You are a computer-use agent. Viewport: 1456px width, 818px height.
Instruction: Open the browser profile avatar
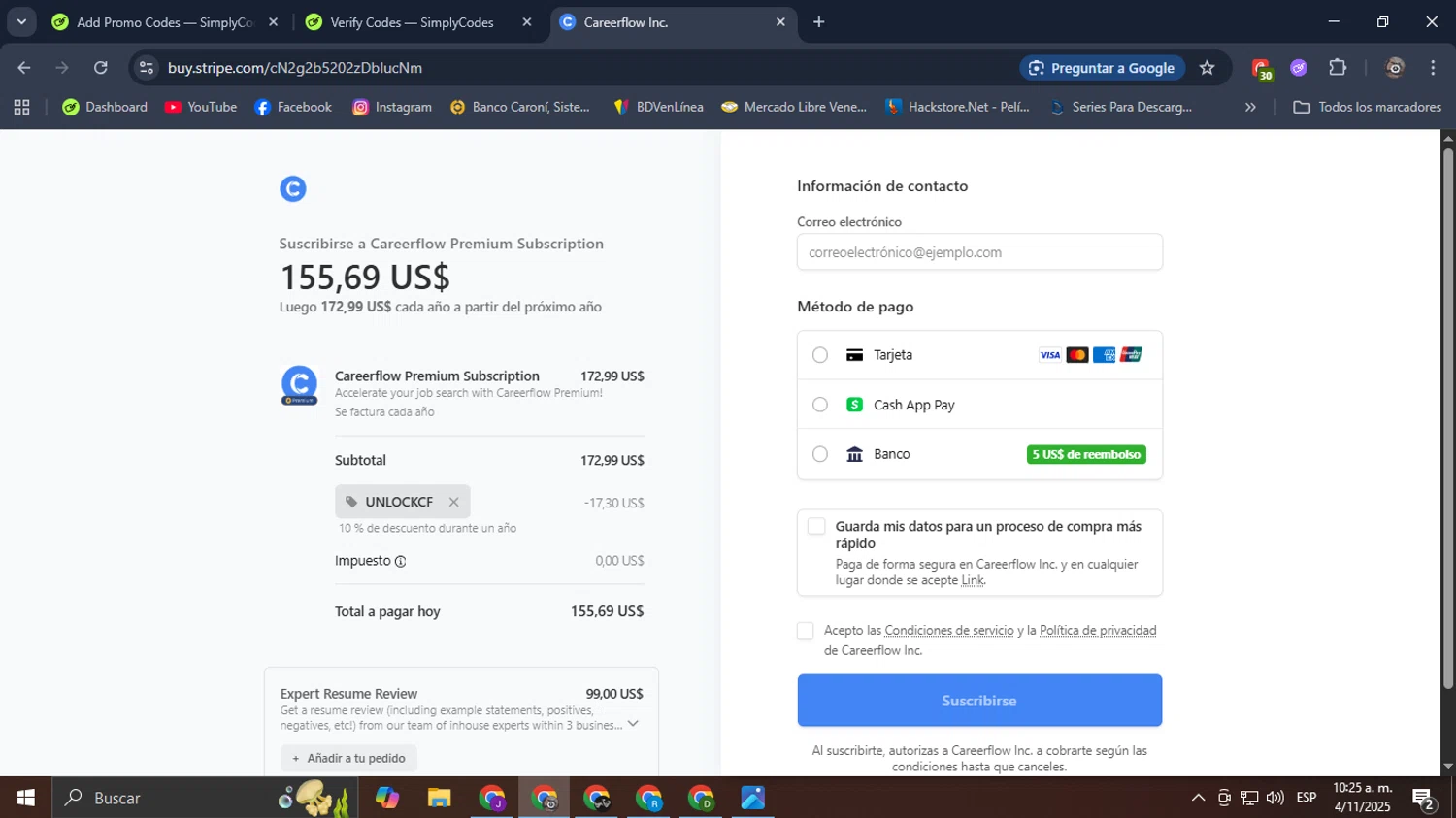(1395, 68)
